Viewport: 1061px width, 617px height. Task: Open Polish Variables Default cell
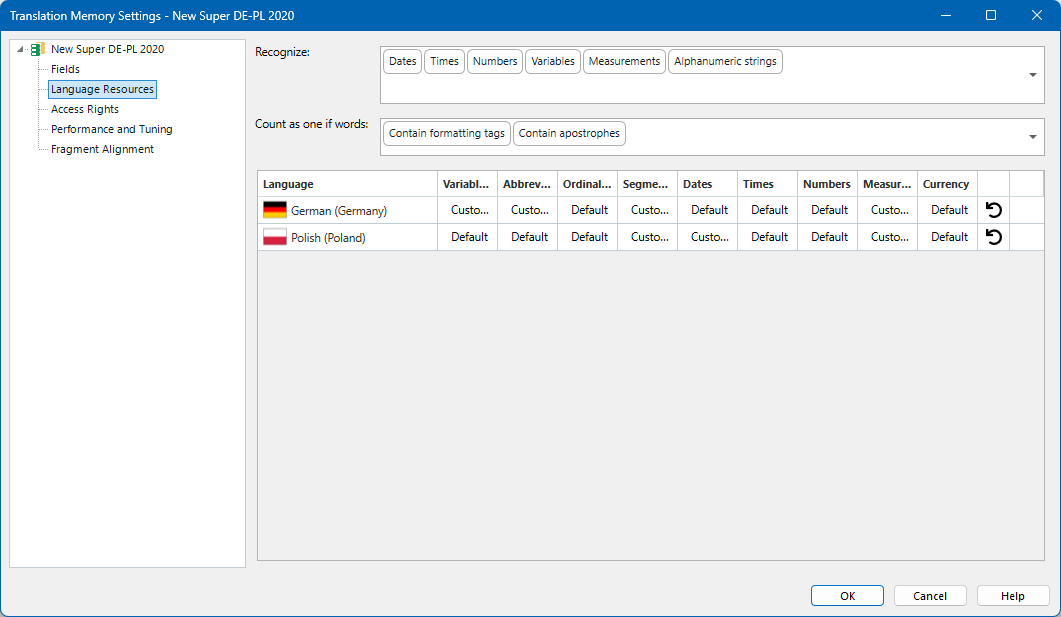[x=468, y=237]
